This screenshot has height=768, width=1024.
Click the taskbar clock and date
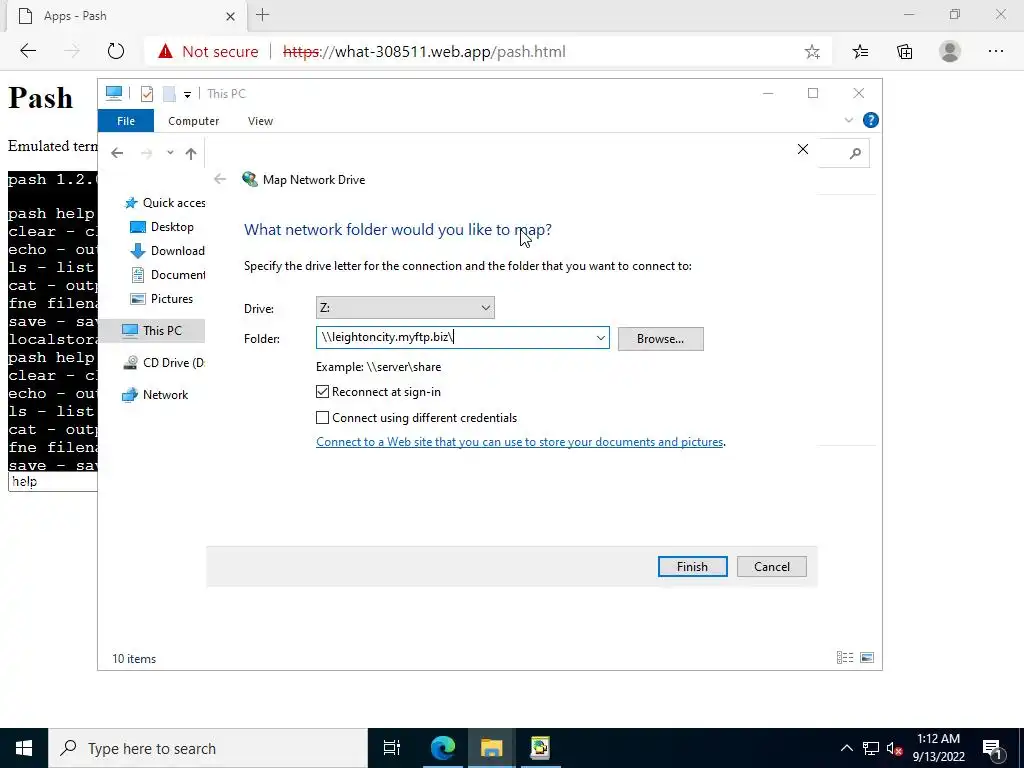[x=938, y=748]
